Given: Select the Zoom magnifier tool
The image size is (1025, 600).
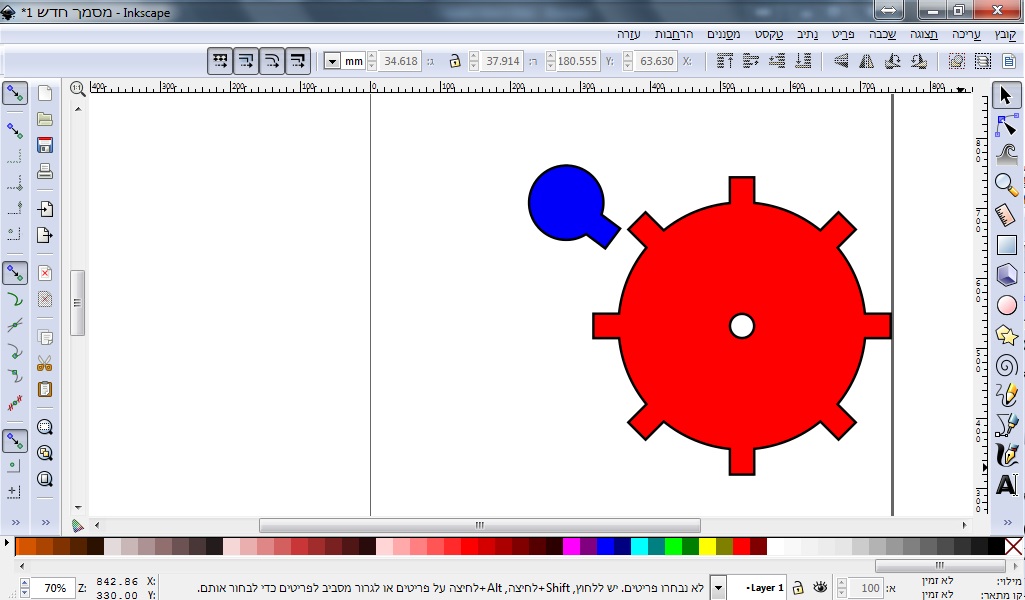Looking at the screenshot, I should (x=1006, y=184).
